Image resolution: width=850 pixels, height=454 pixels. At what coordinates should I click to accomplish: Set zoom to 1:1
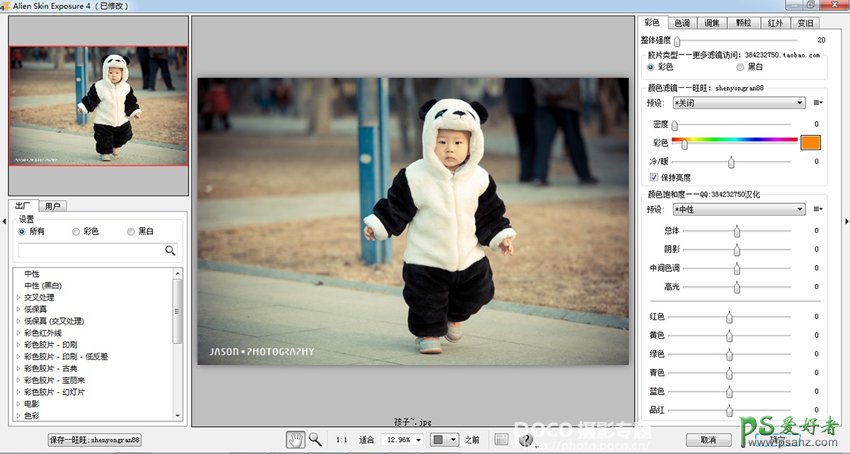(x=342, y=440)
